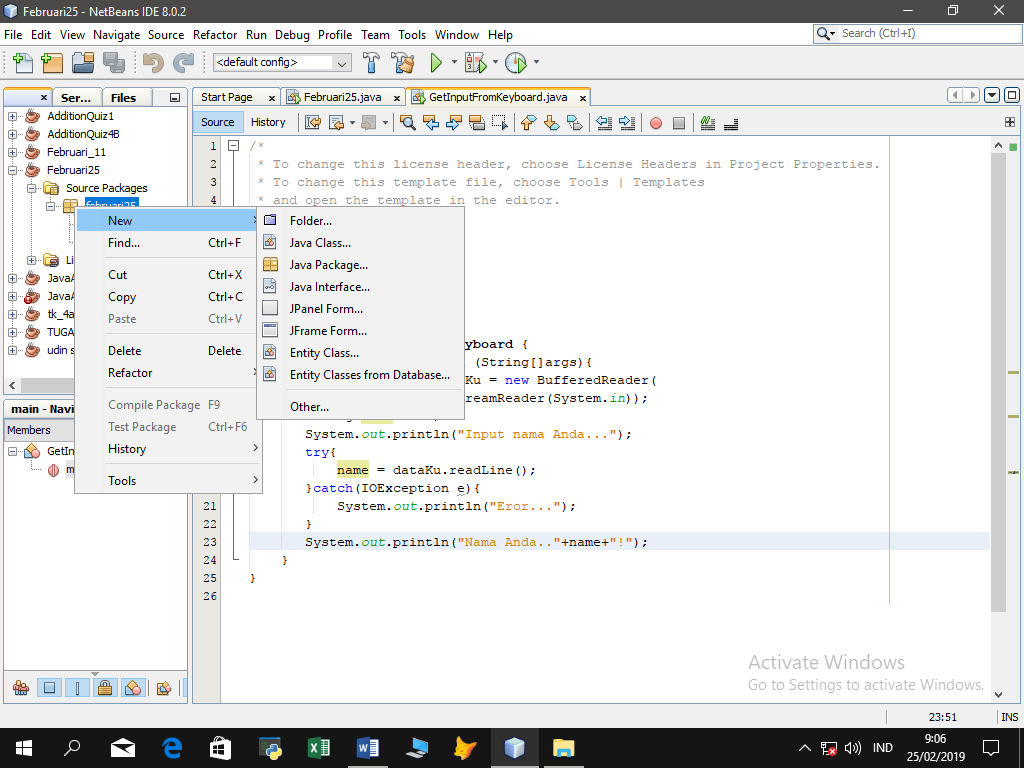Click the Windows Start button
The image size is (1024, 768).
point(24,748)
